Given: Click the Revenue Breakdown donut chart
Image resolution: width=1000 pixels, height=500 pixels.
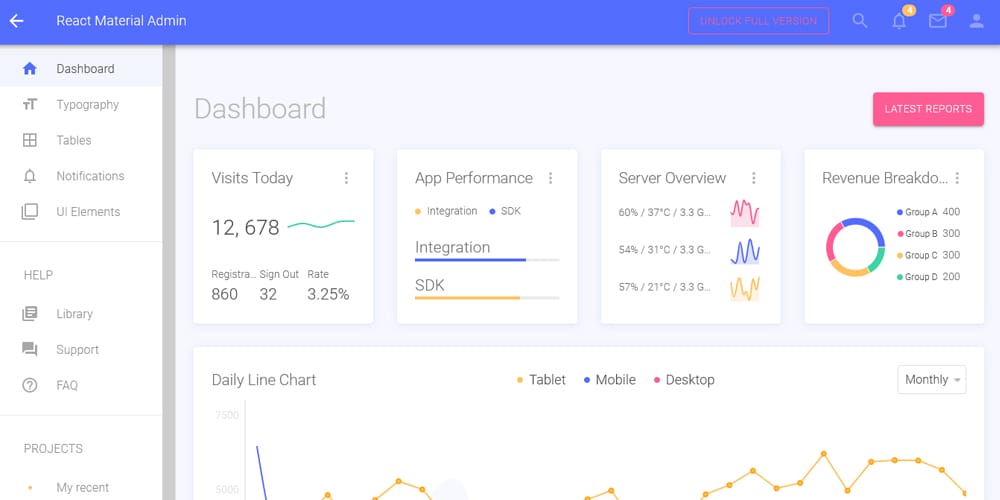Looking at the screenshot, I should 855,247.
